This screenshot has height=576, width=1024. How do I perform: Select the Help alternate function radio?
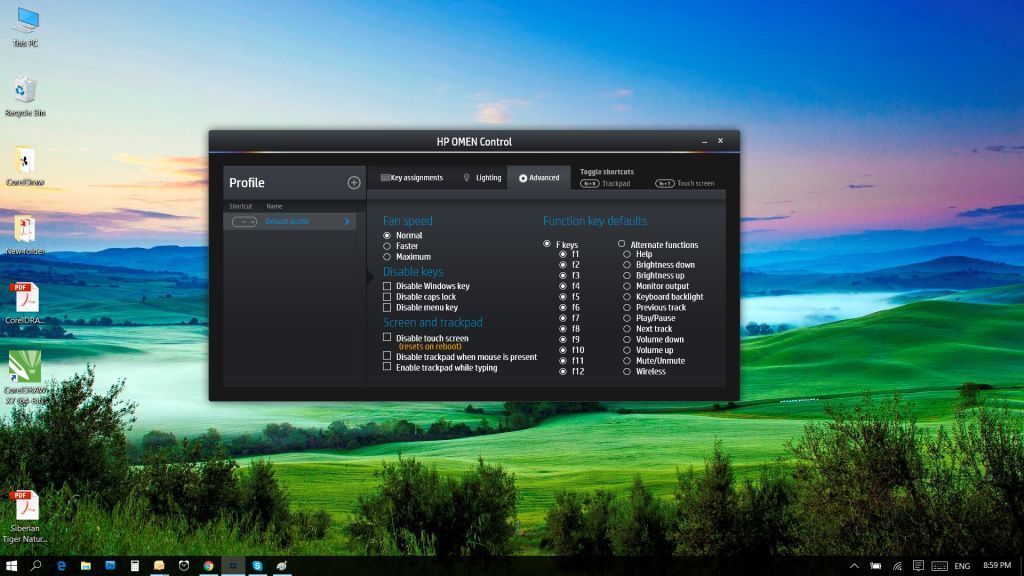click(627, 255)
